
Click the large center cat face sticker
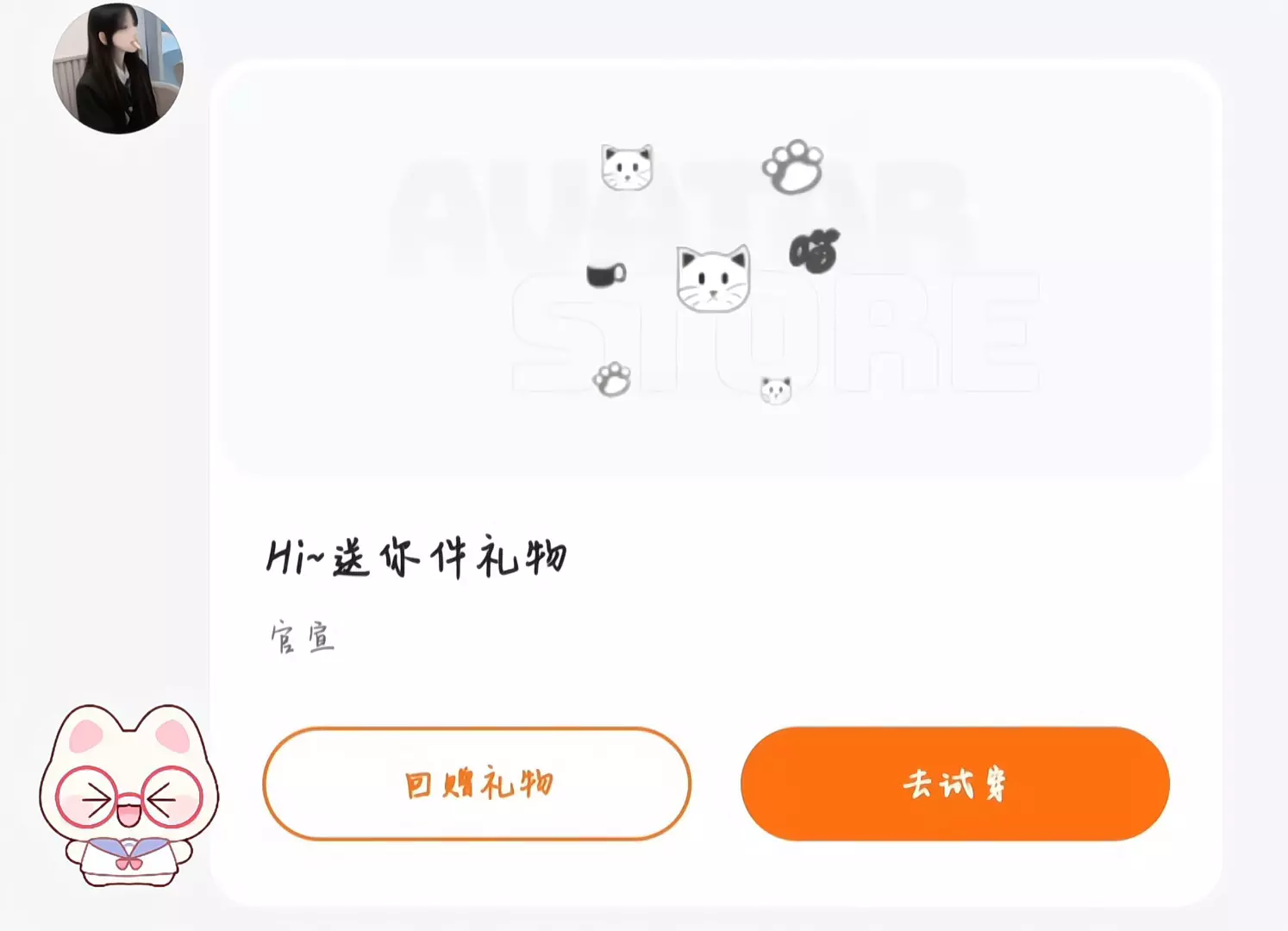point(713,278)
